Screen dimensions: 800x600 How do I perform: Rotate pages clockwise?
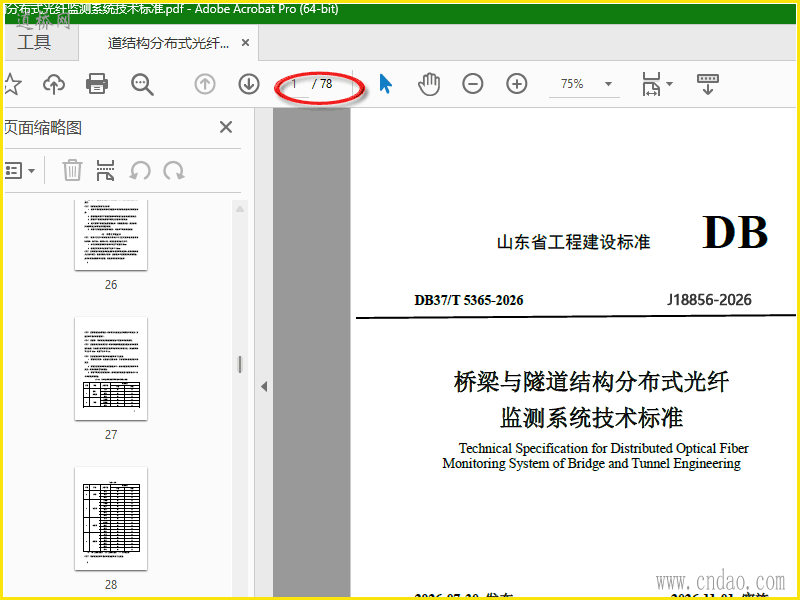coord(173,170)
